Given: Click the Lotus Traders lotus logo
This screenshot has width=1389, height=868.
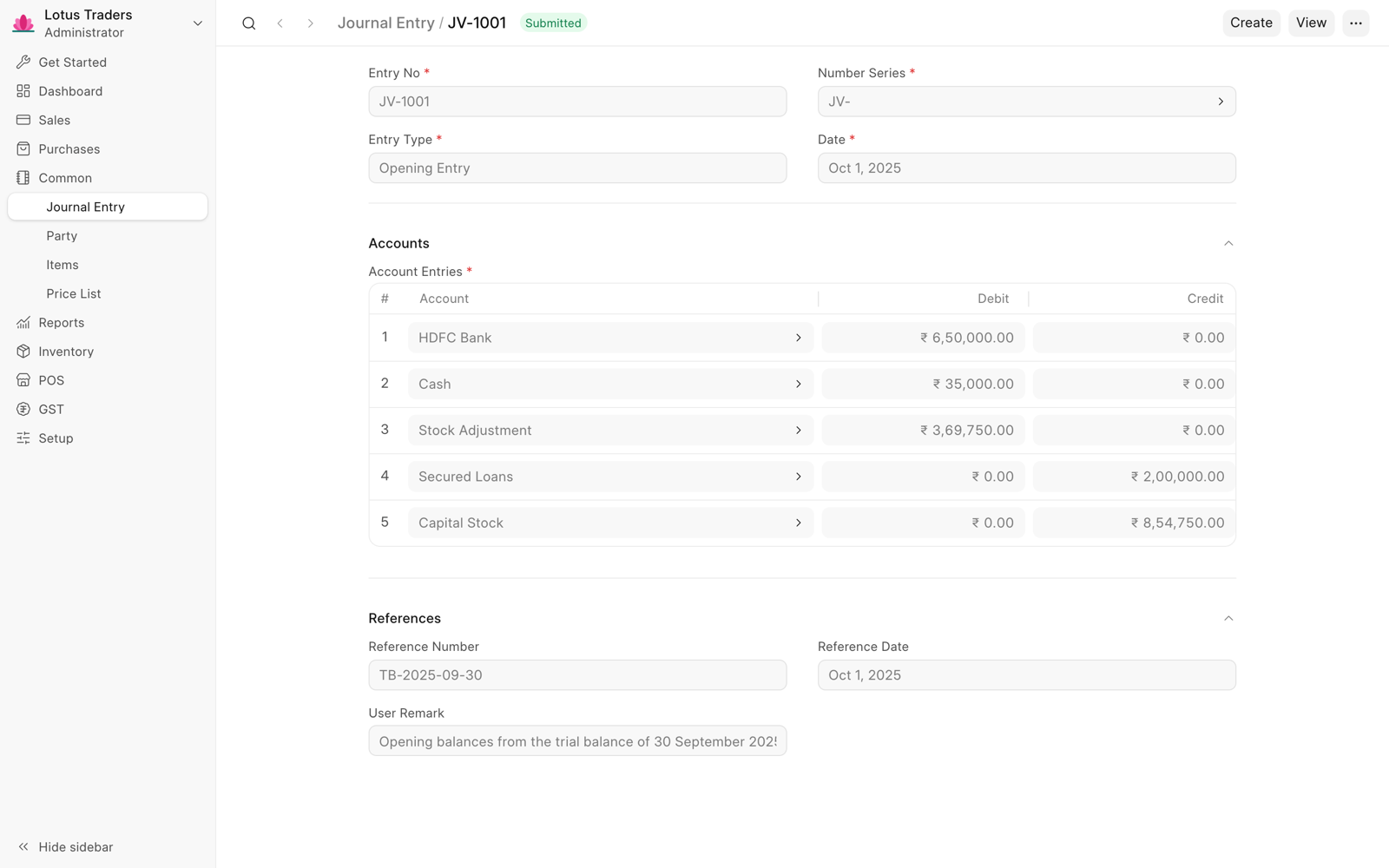Looking at the screenshot, I should coord(23,23).
